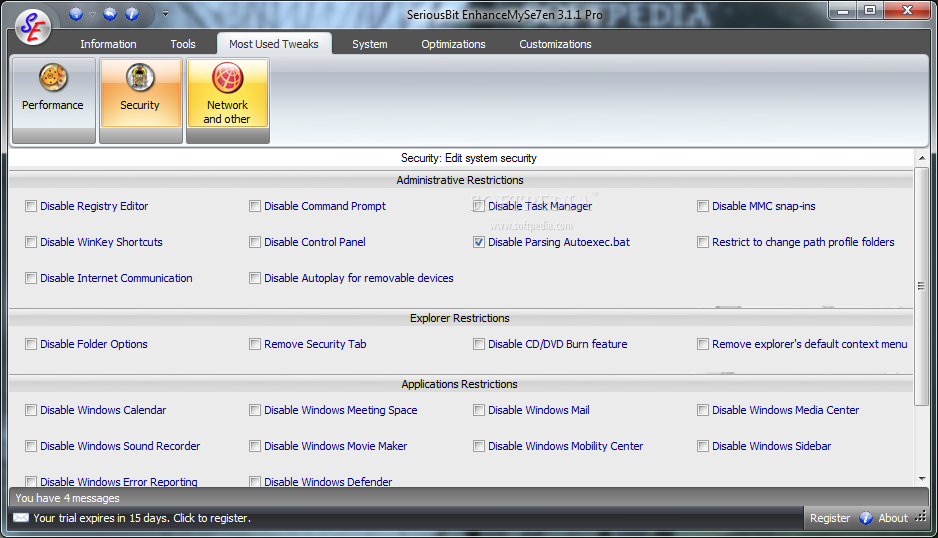Click the Register button in status bar
The image size is (938, 538).
click(x=830, y=518)
